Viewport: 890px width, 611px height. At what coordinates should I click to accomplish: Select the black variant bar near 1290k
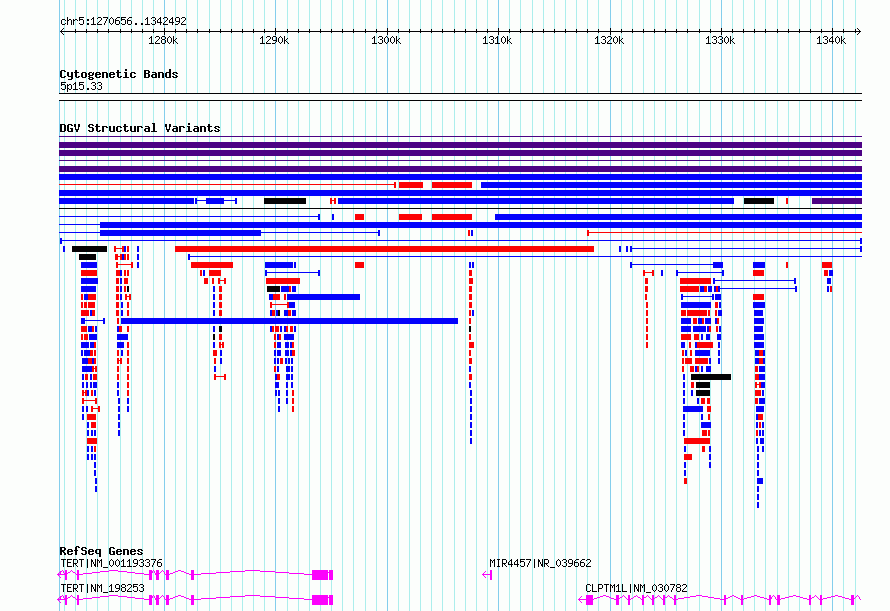[x=285, y=201]
